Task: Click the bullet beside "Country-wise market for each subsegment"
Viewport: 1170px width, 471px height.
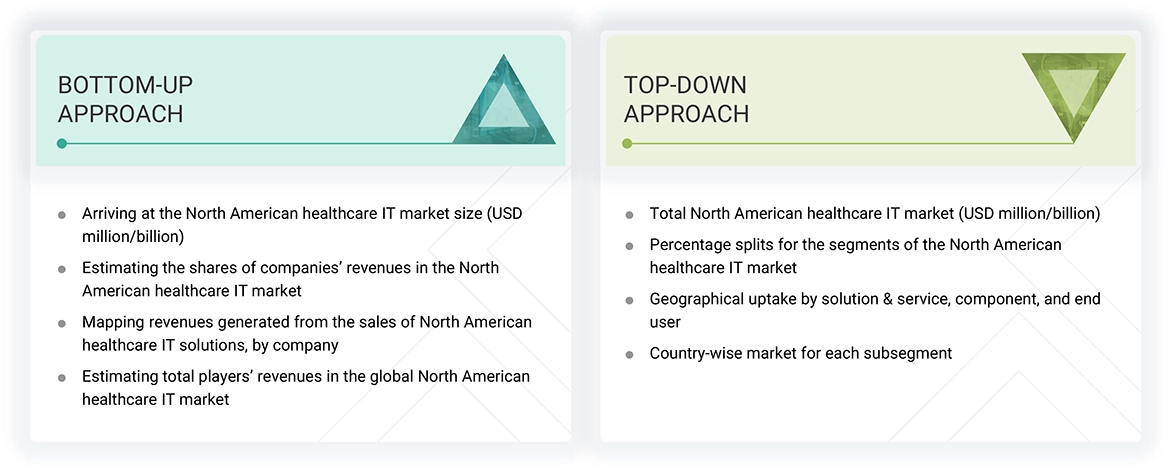Action: click(629, 354)
